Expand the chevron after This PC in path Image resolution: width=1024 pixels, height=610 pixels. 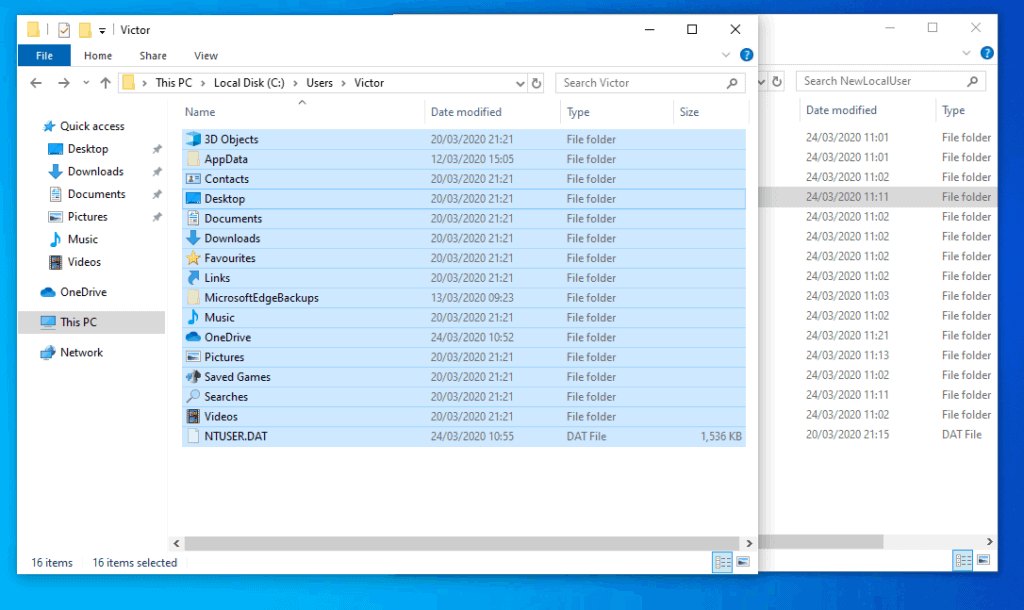(203, 83)
